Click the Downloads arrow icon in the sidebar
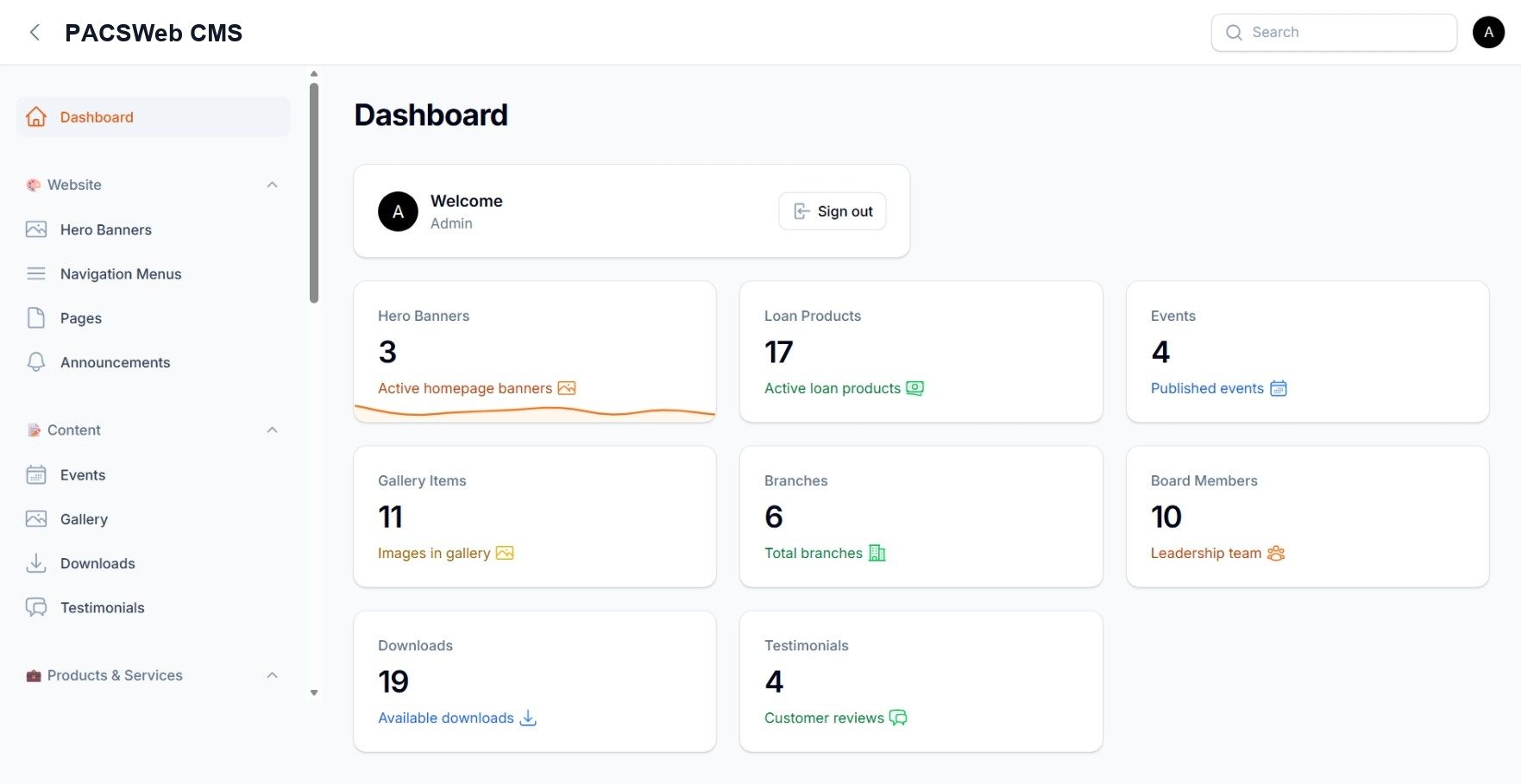1521x784 pixels. pyautogui.click(x=36, y=563)
